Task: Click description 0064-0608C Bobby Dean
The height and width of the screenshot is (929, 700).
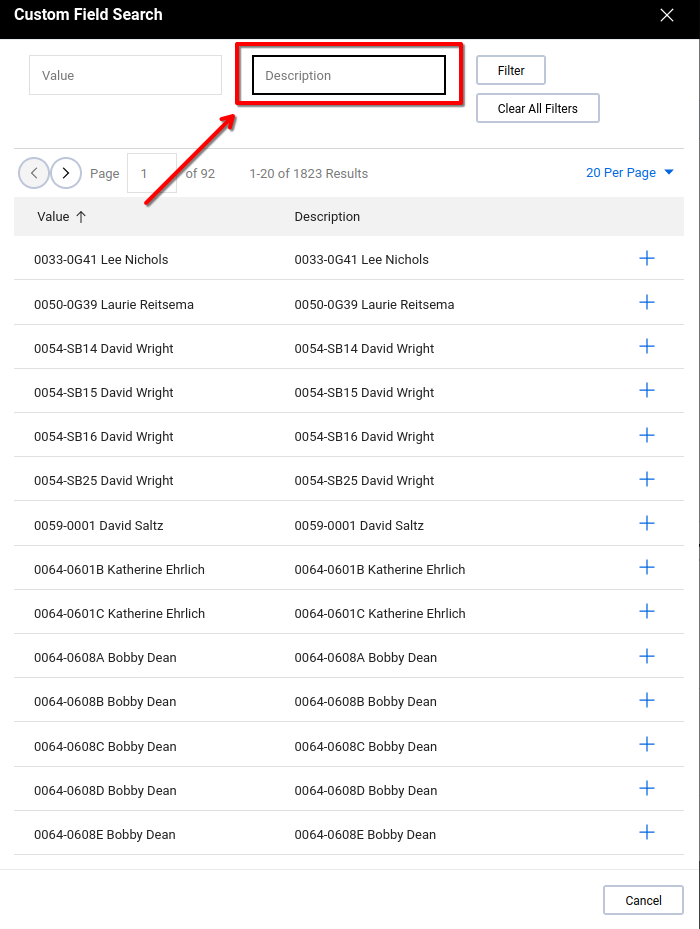Action: (x=366, y=747)
